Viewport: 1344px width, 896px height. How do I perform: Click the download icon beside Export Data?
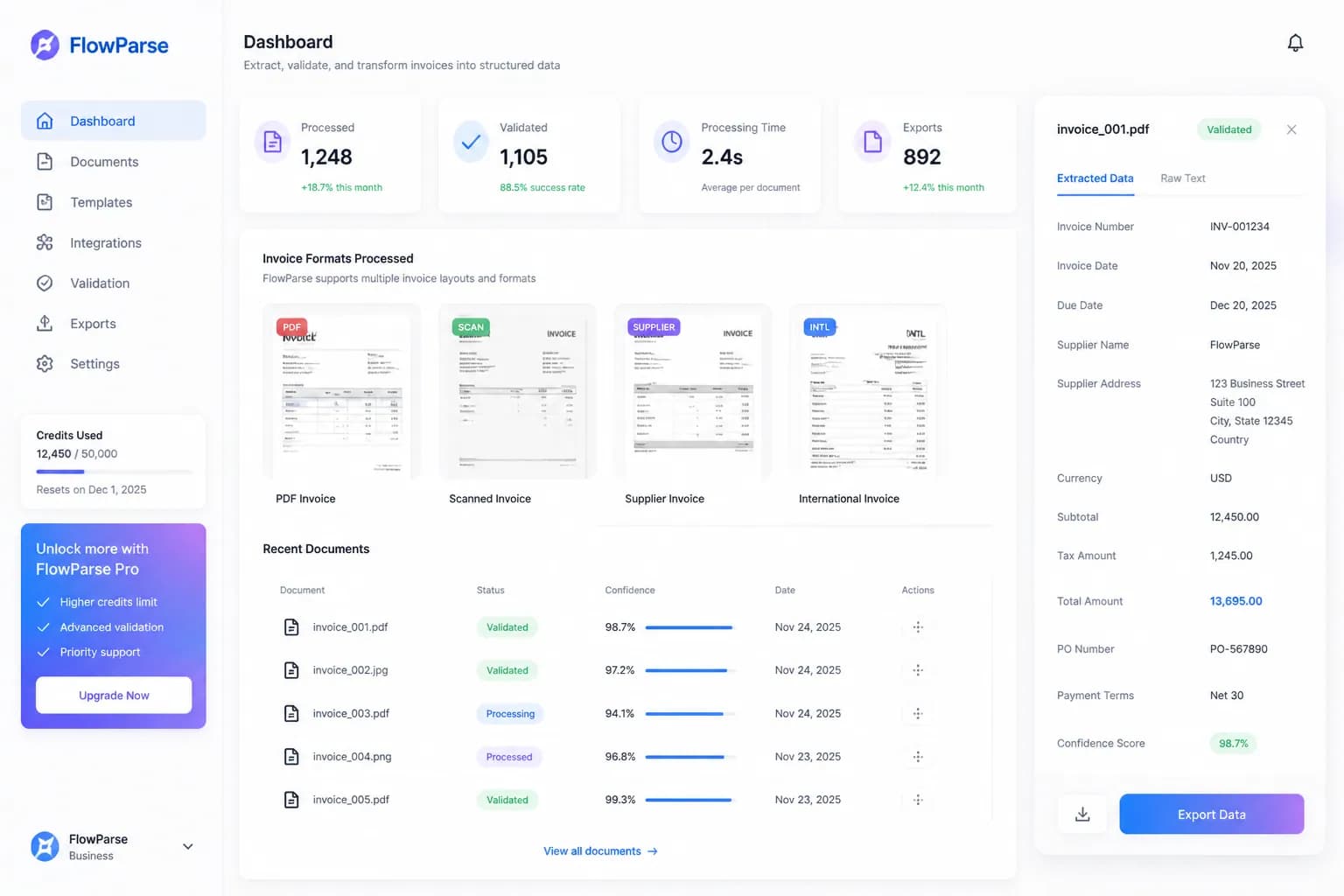click(x=1082, y=815)
